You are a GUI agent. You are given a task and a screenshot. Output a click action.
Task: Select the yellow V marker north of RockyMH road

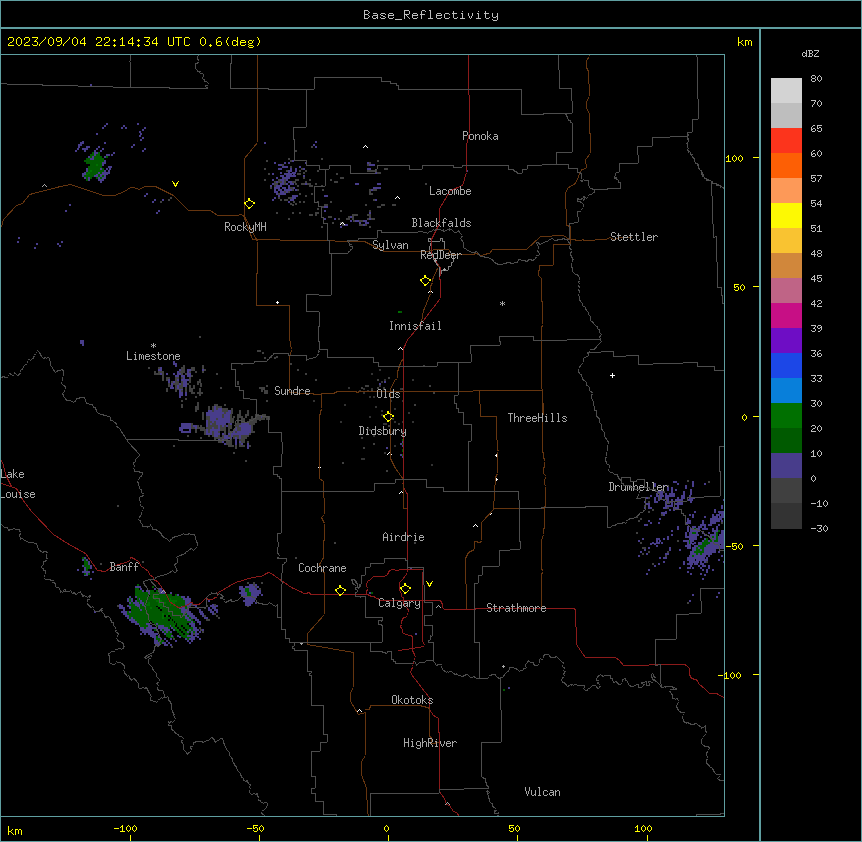point(175,184)
